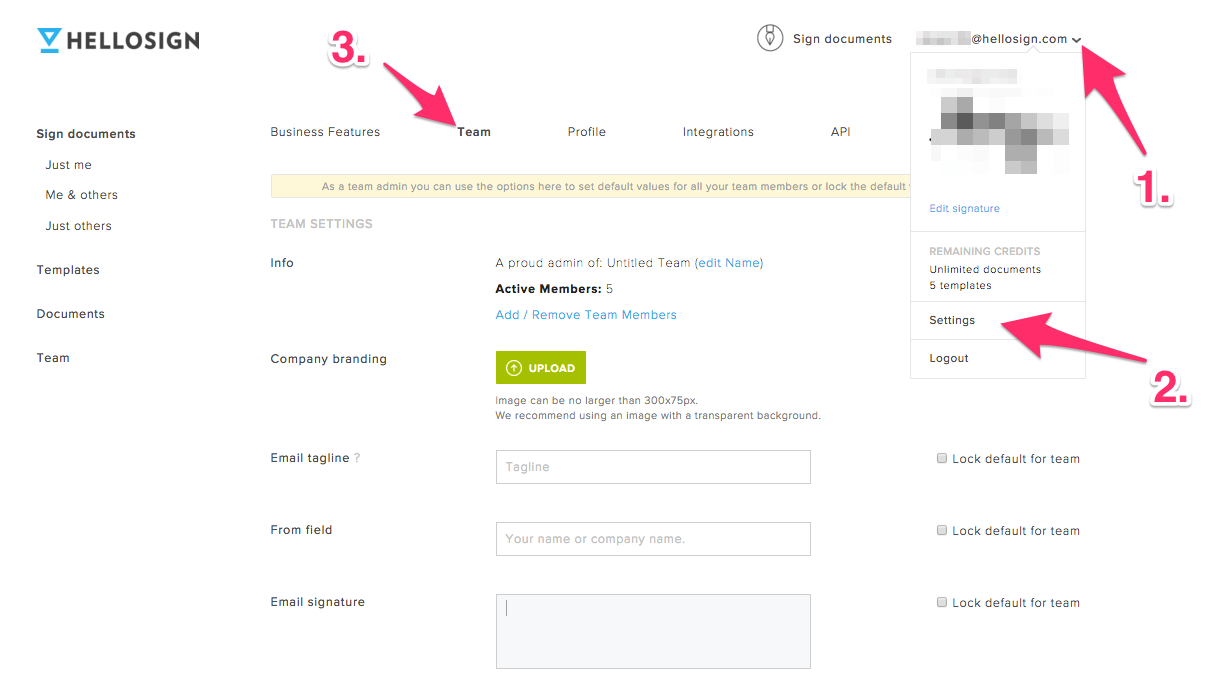Check Lock default for team for From field

tap(942, 530)
